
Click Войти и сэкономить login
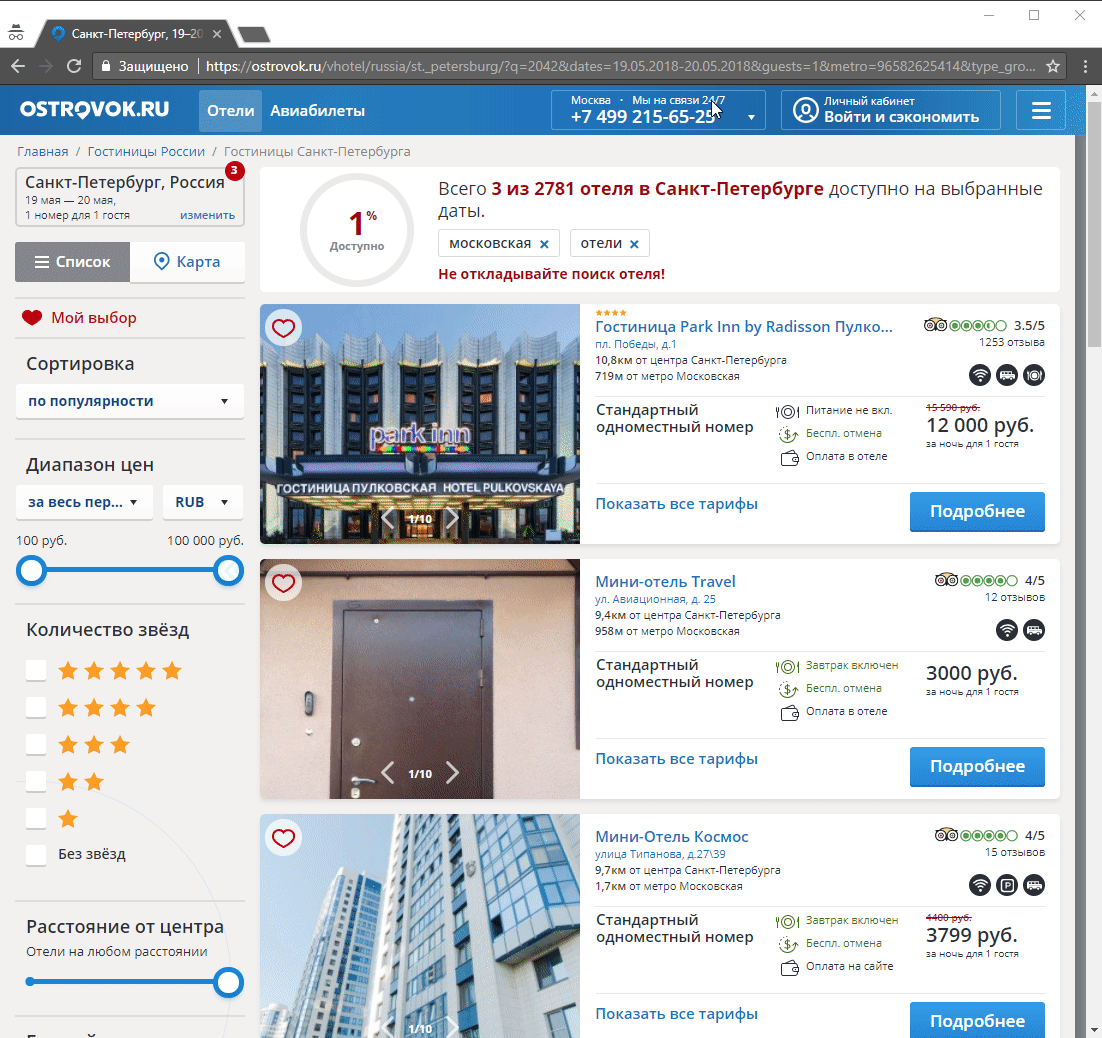[901, 117]
